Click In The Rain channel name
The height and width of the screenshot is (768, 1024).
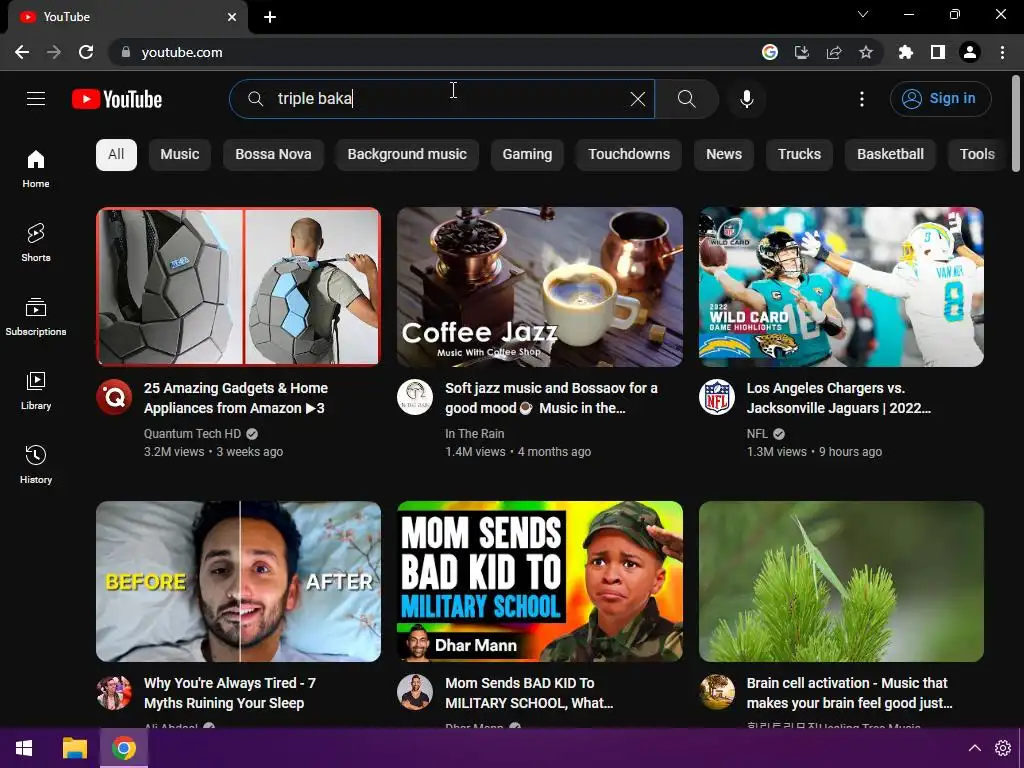[475, 434]
